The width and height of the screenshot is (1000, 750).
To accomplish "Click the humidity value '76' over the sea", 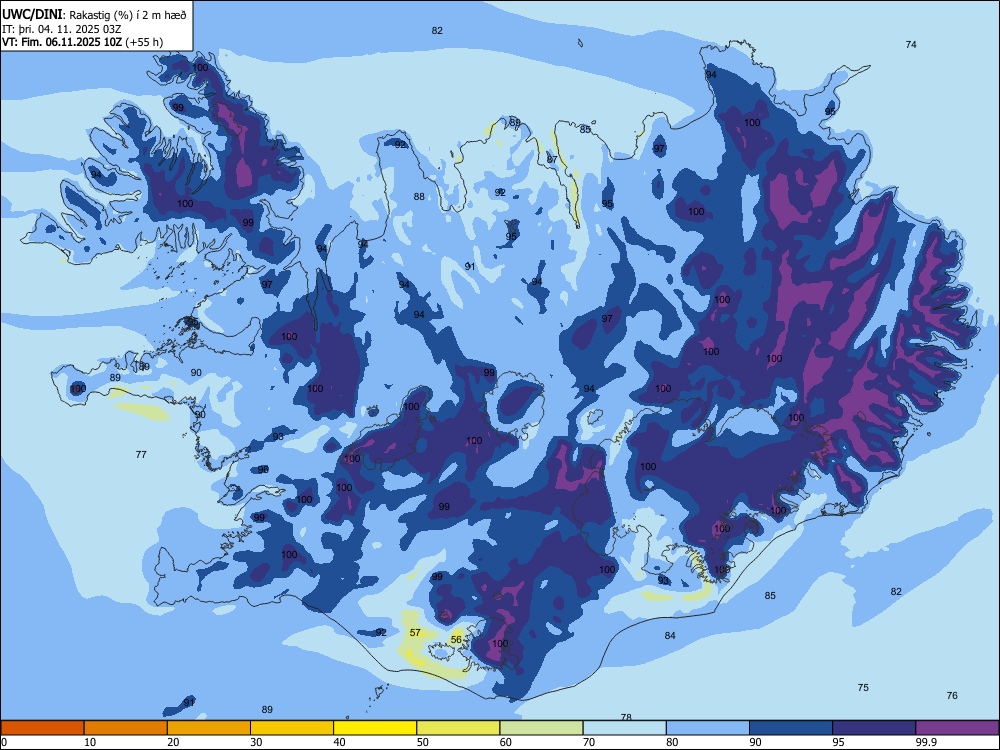I will click(952, 696).
